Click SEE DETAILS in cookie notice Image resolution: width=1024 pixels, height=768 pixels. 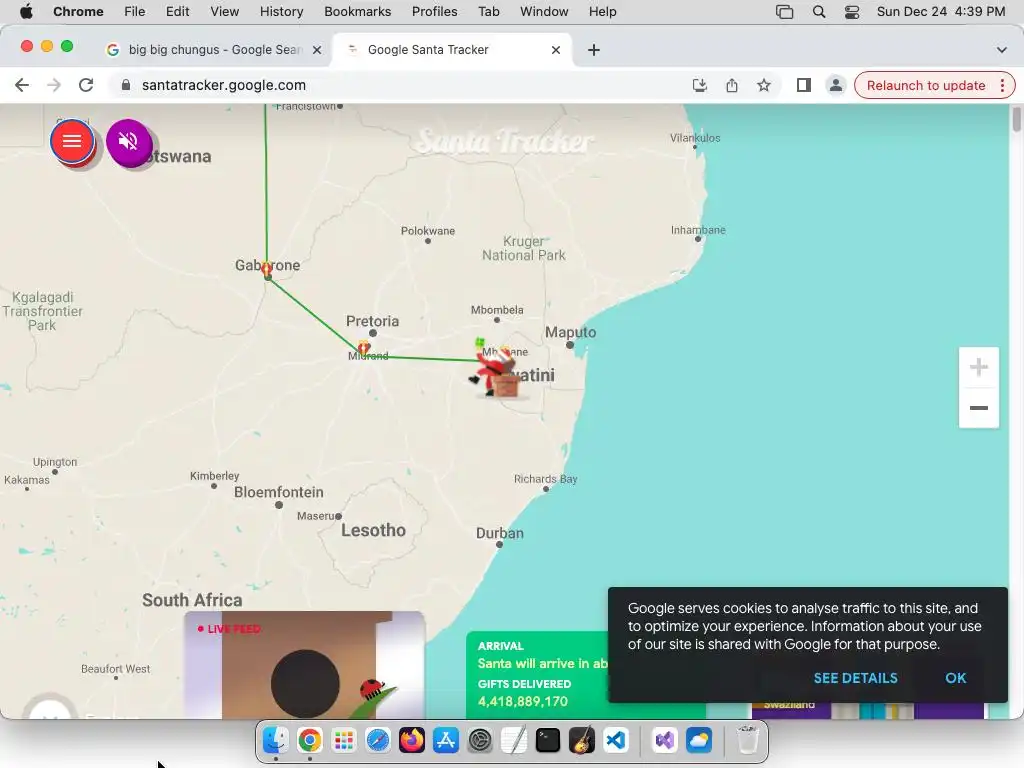[x=856, y=678]
